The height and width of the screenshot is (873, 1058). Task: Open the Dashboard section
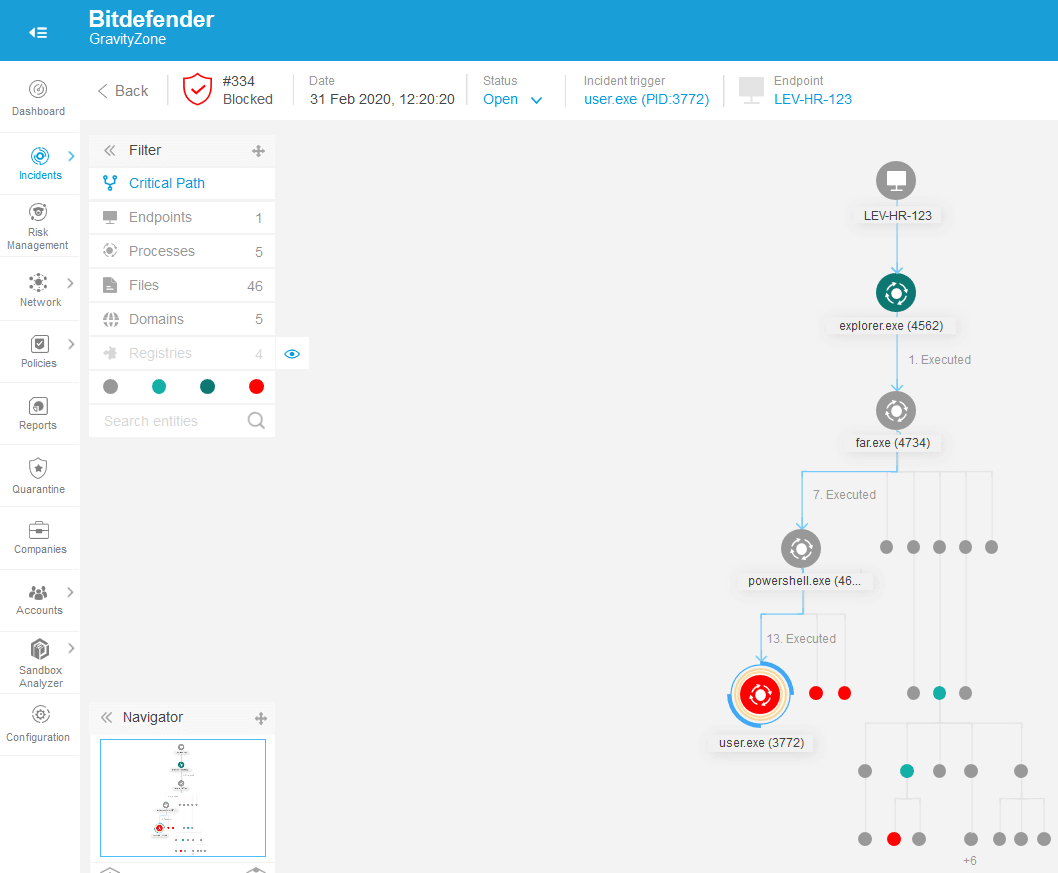pos(38,98)
